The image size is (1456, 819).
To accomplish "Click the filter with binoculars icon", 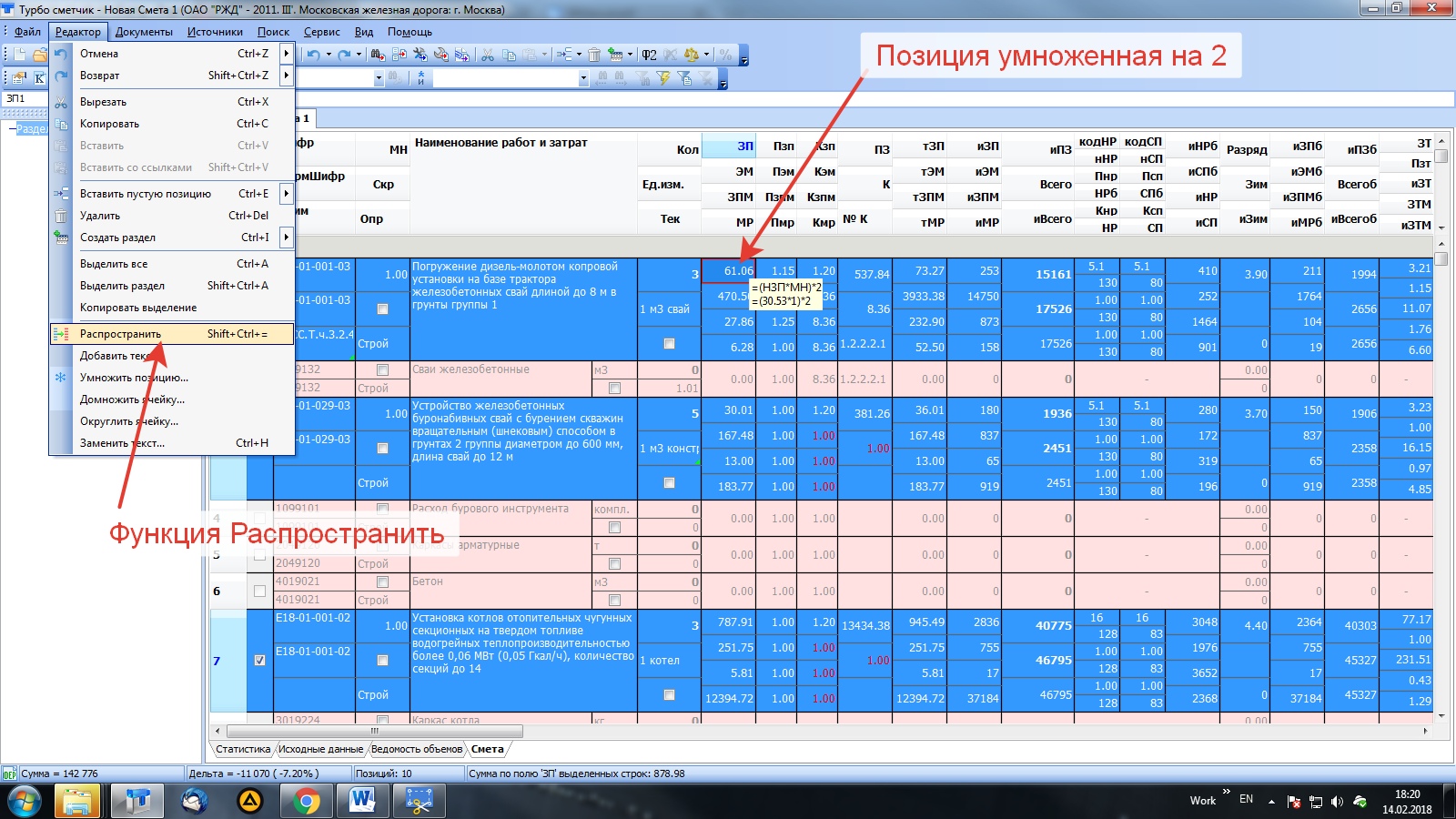I will (x=642, y=78).
